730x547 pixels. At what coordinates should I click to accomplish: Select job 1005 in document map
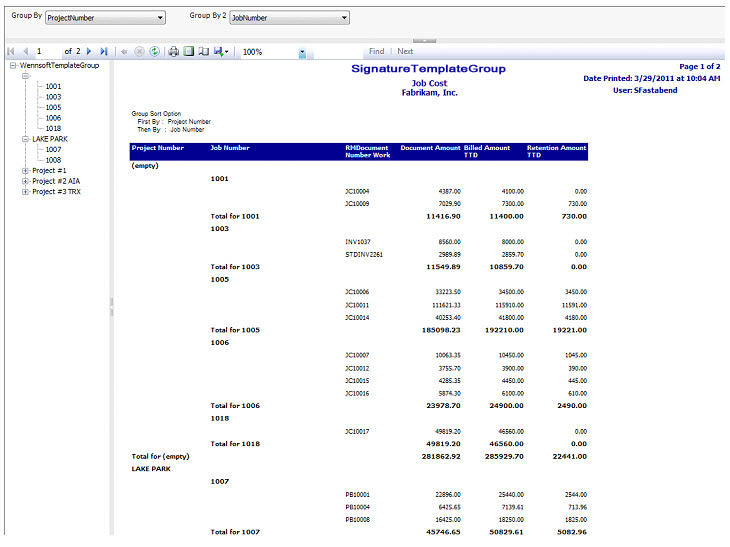click(53, 108)
